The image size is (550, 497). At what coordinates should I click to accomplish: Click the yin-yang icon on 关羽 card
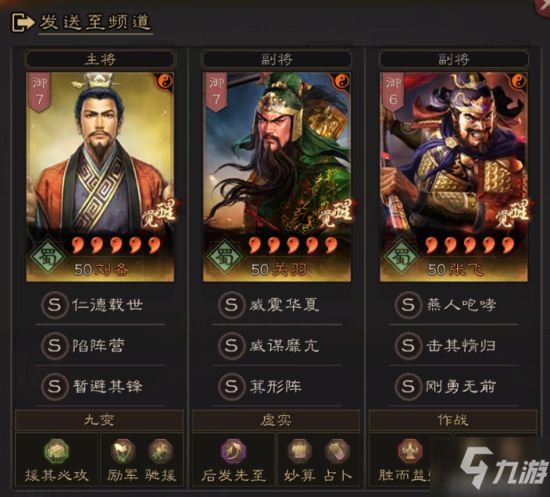coord(340,82)
